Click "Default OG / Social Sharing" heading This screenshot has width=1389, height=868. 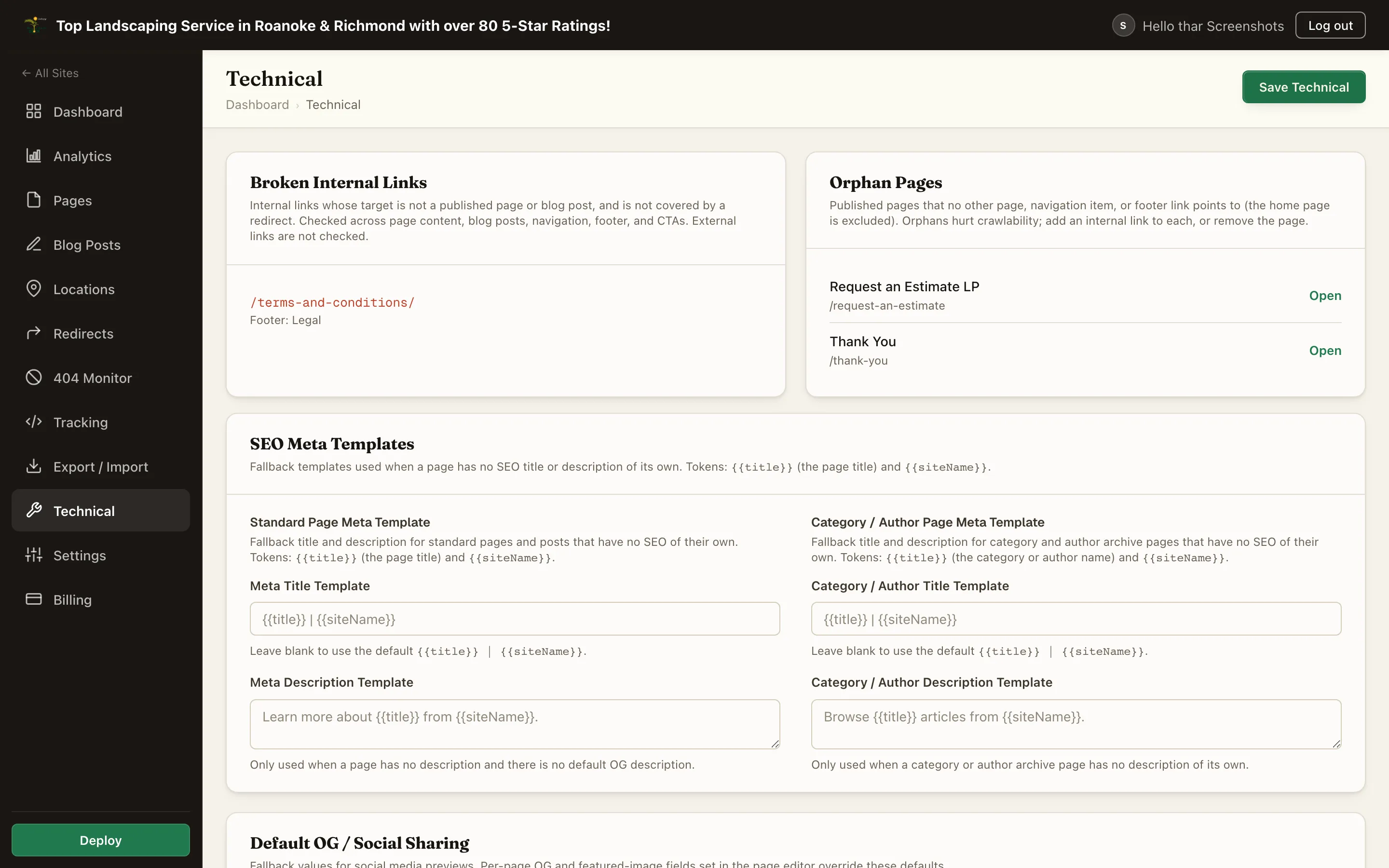click(359, 843)
